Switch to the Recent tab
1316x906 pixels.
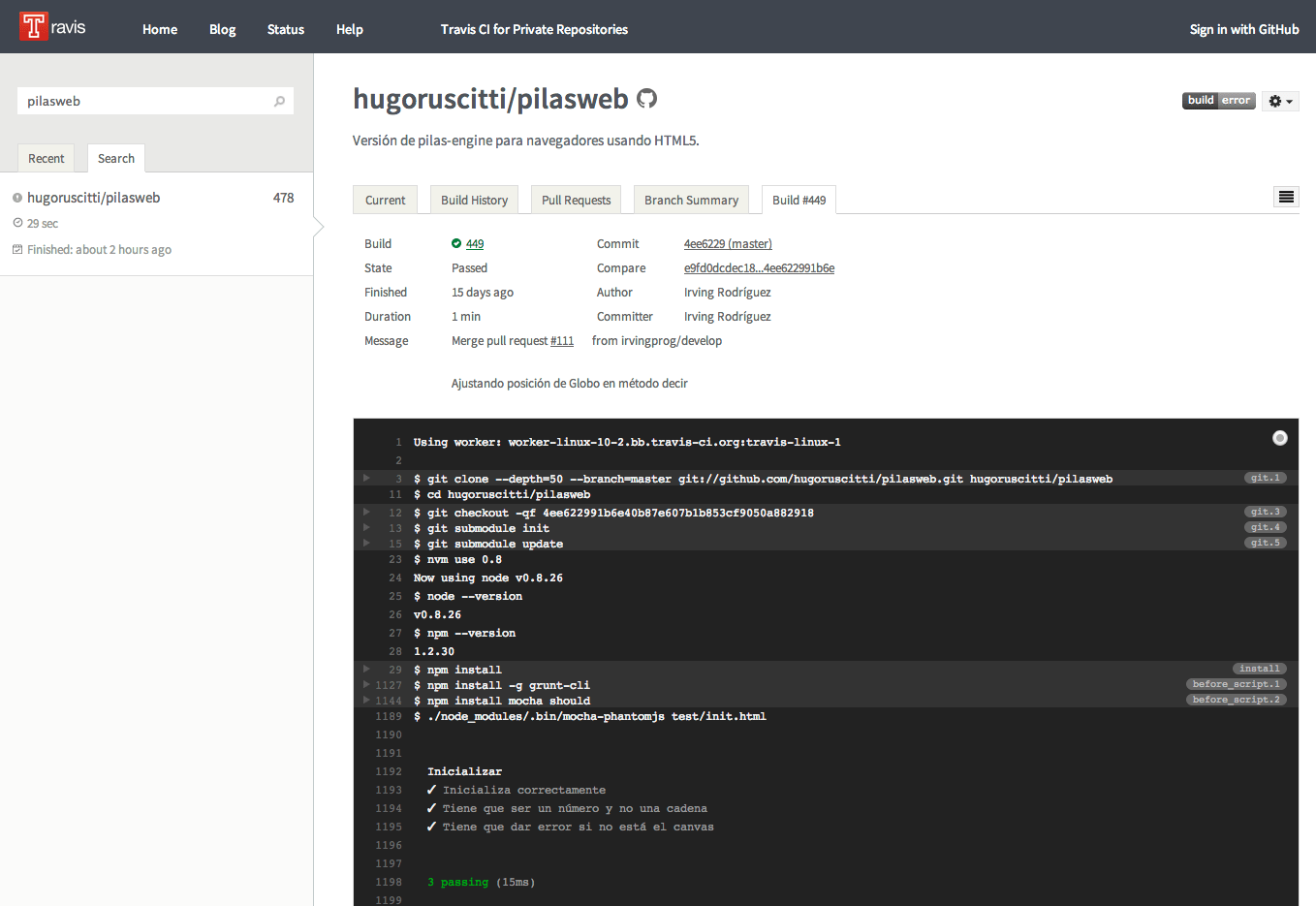pos(47,158)
